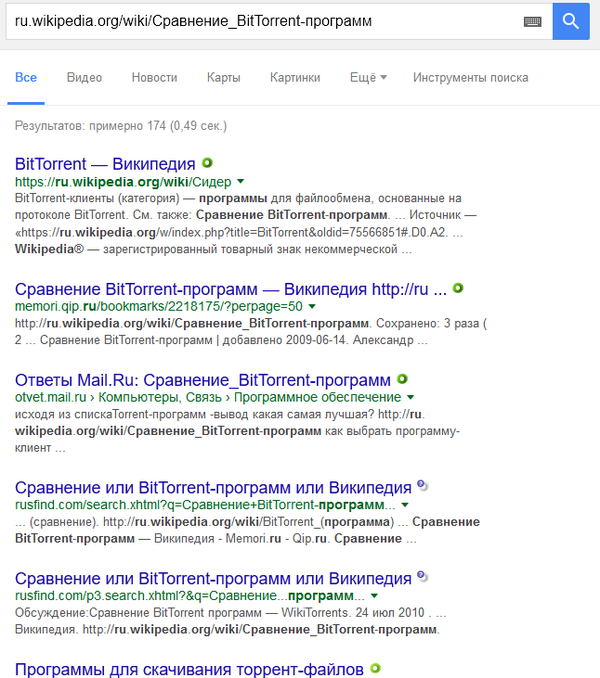600x678 pixels.
Task: Expand dropdown arrow next to memori.qip.ru URL
Action: pos(312,306)
